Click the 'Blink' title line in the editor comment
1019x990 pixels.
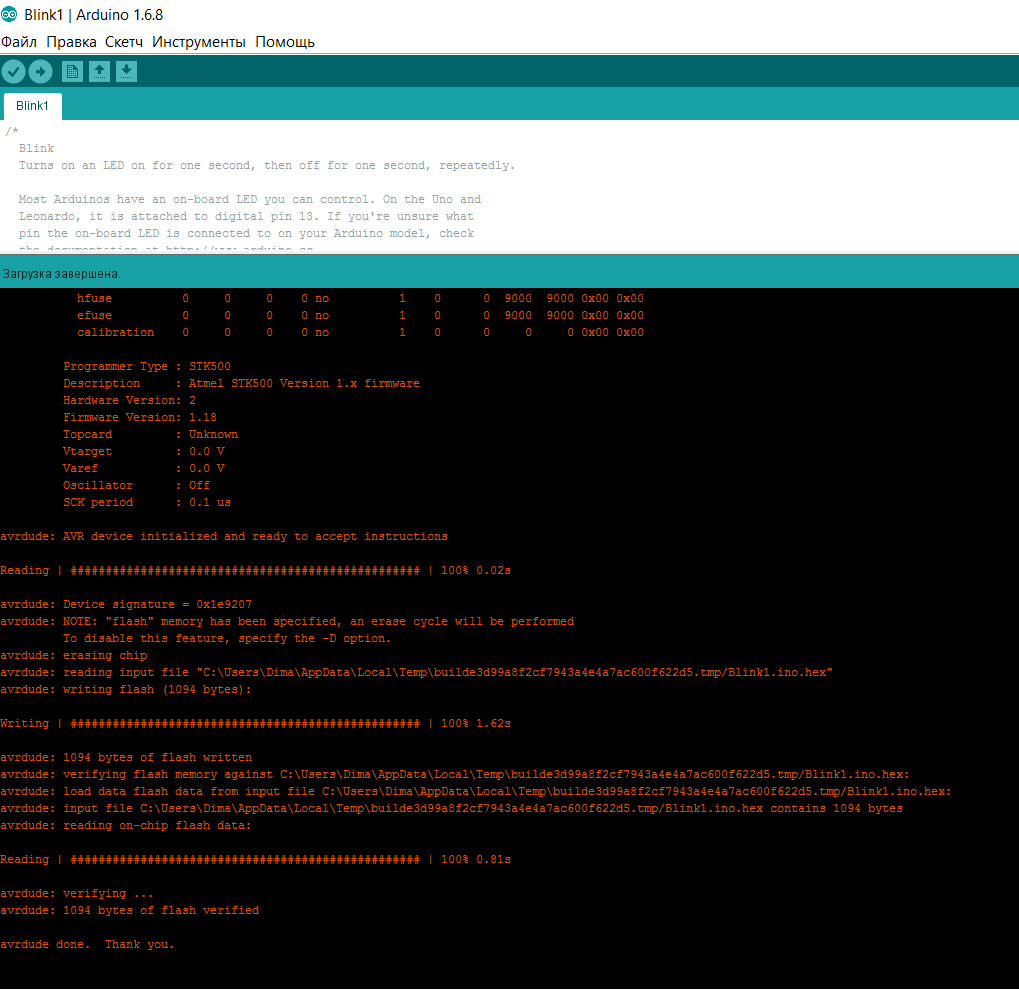tap(36, 148)
